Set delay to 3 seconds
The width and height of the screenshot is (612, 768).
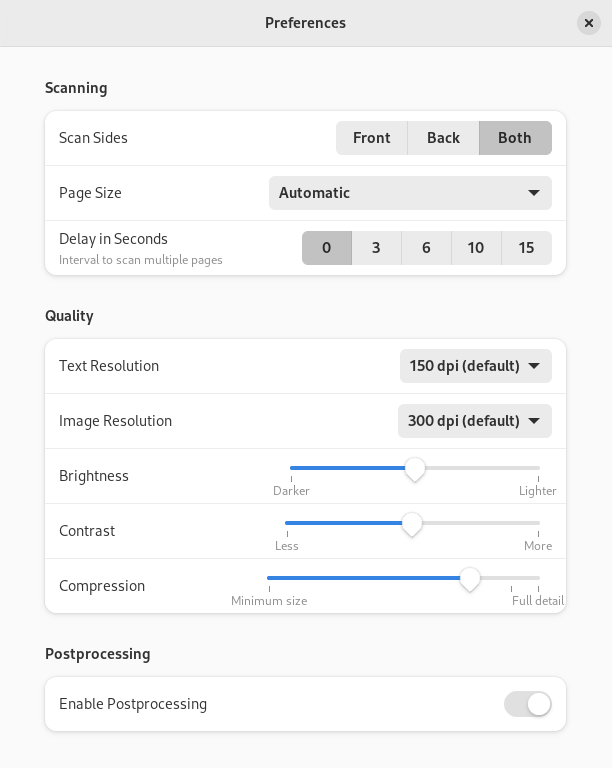click(x=376, y=248)
